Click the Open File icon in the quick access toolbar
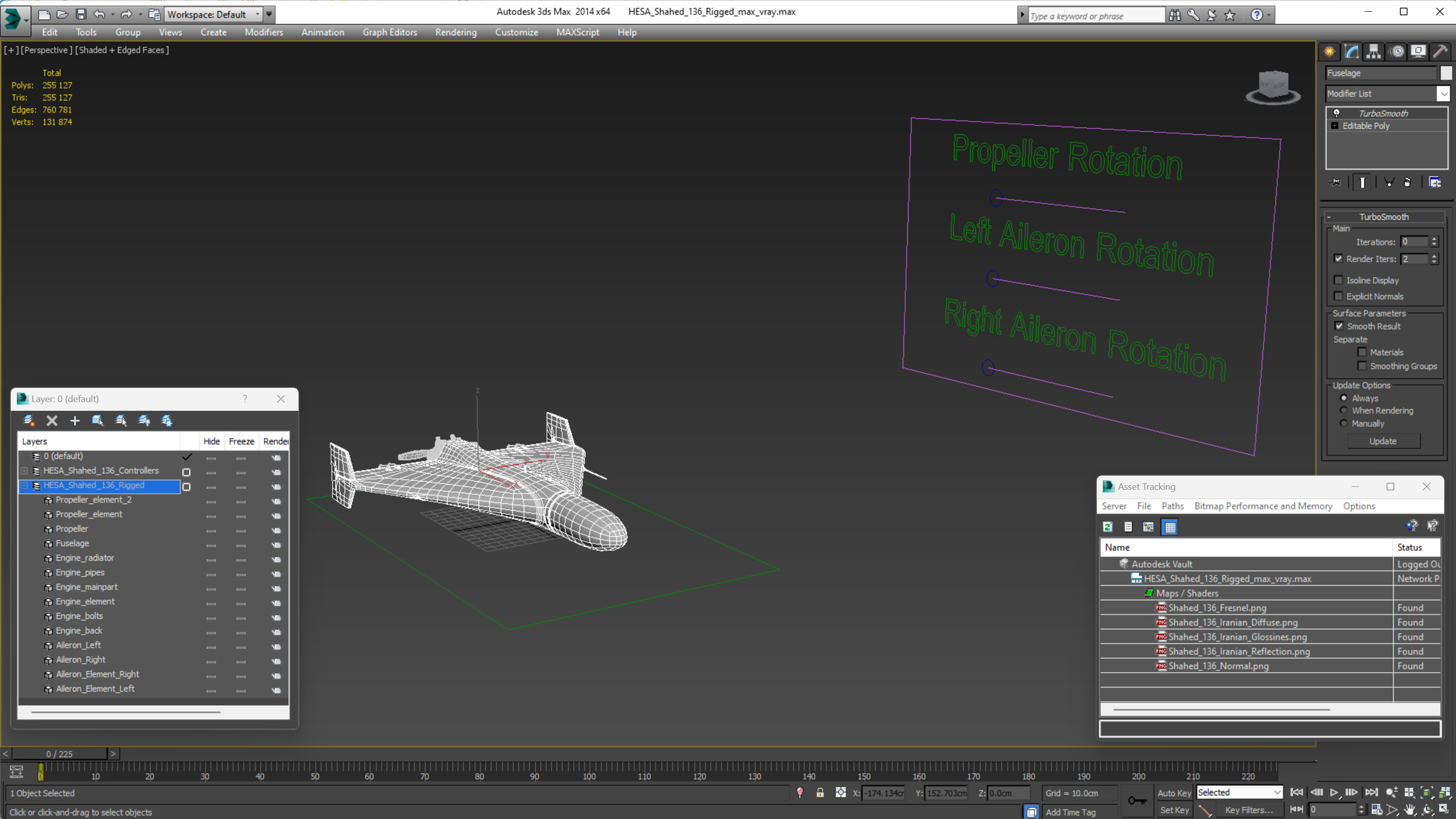The image size is (1456, 819). [x=63, y=14]
